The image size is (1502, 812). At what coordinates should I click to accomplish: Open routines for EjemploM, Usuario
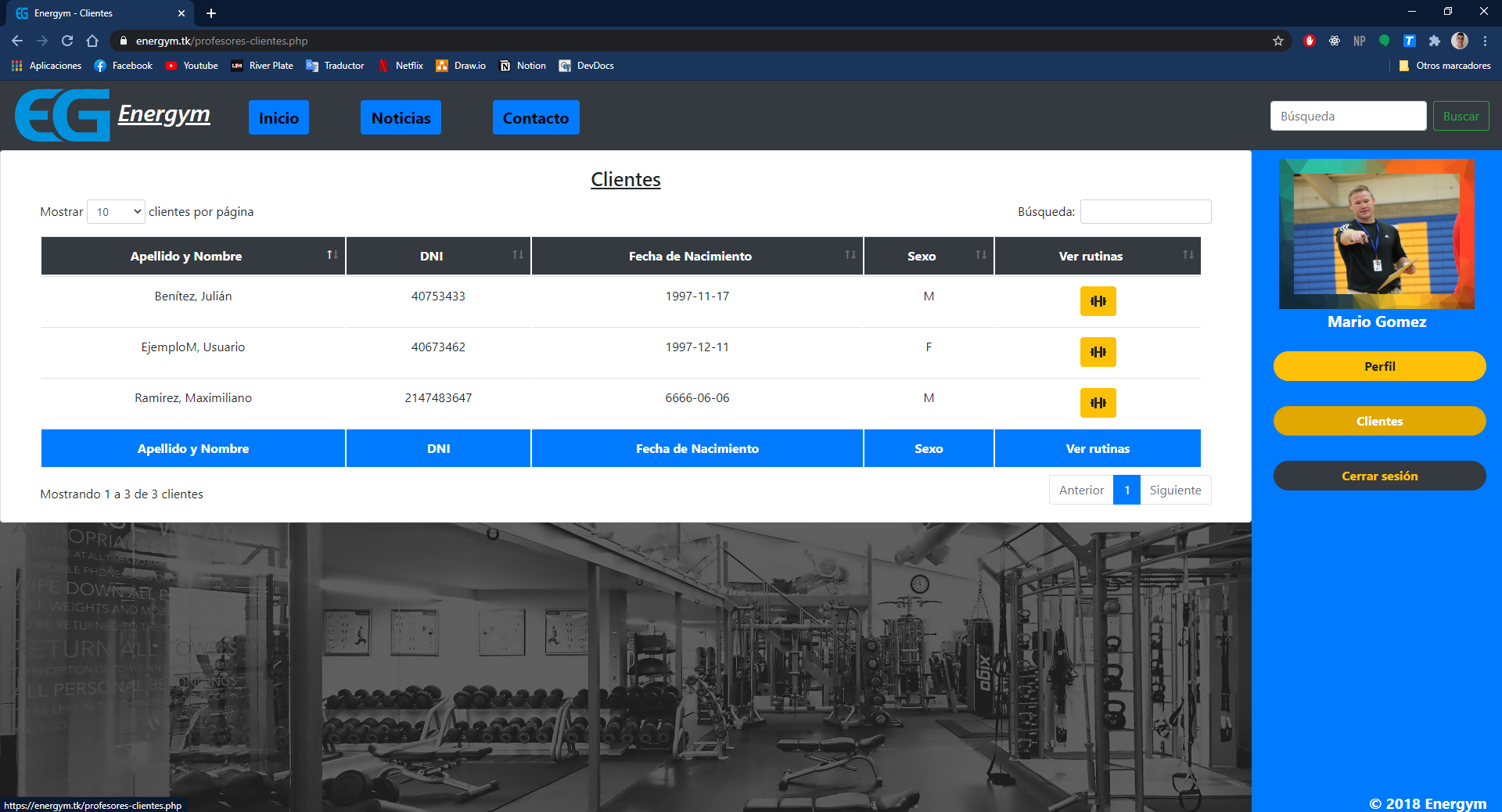[x=1098, y=352]
